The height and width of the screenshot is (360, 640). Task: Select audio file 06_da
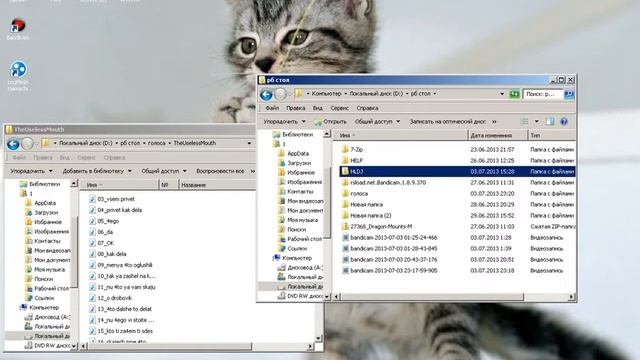click(101, 232)
